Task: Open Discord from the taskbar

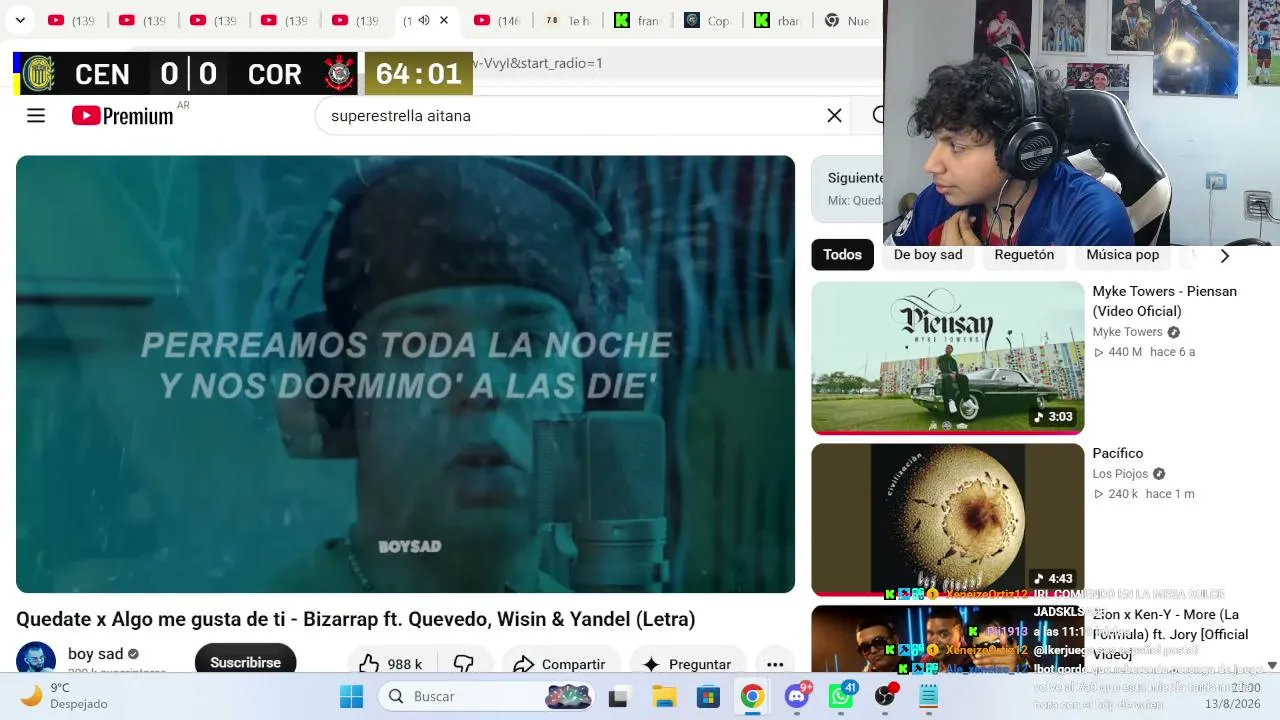Action: [797, 697]
